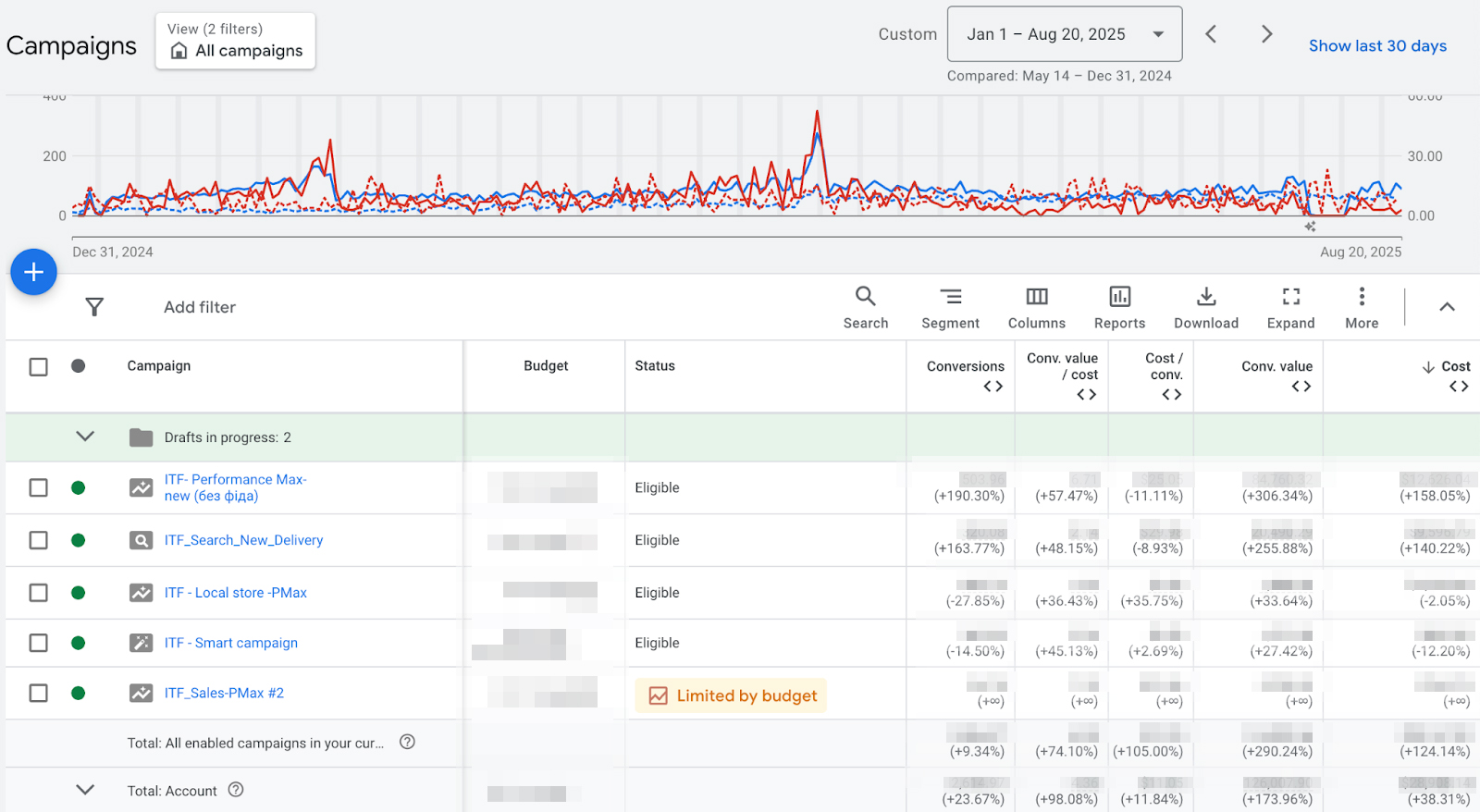Click the blue plus new campaign button
Screen dimensions: 1480x812
pyautogui.click(x=34, y=272)
